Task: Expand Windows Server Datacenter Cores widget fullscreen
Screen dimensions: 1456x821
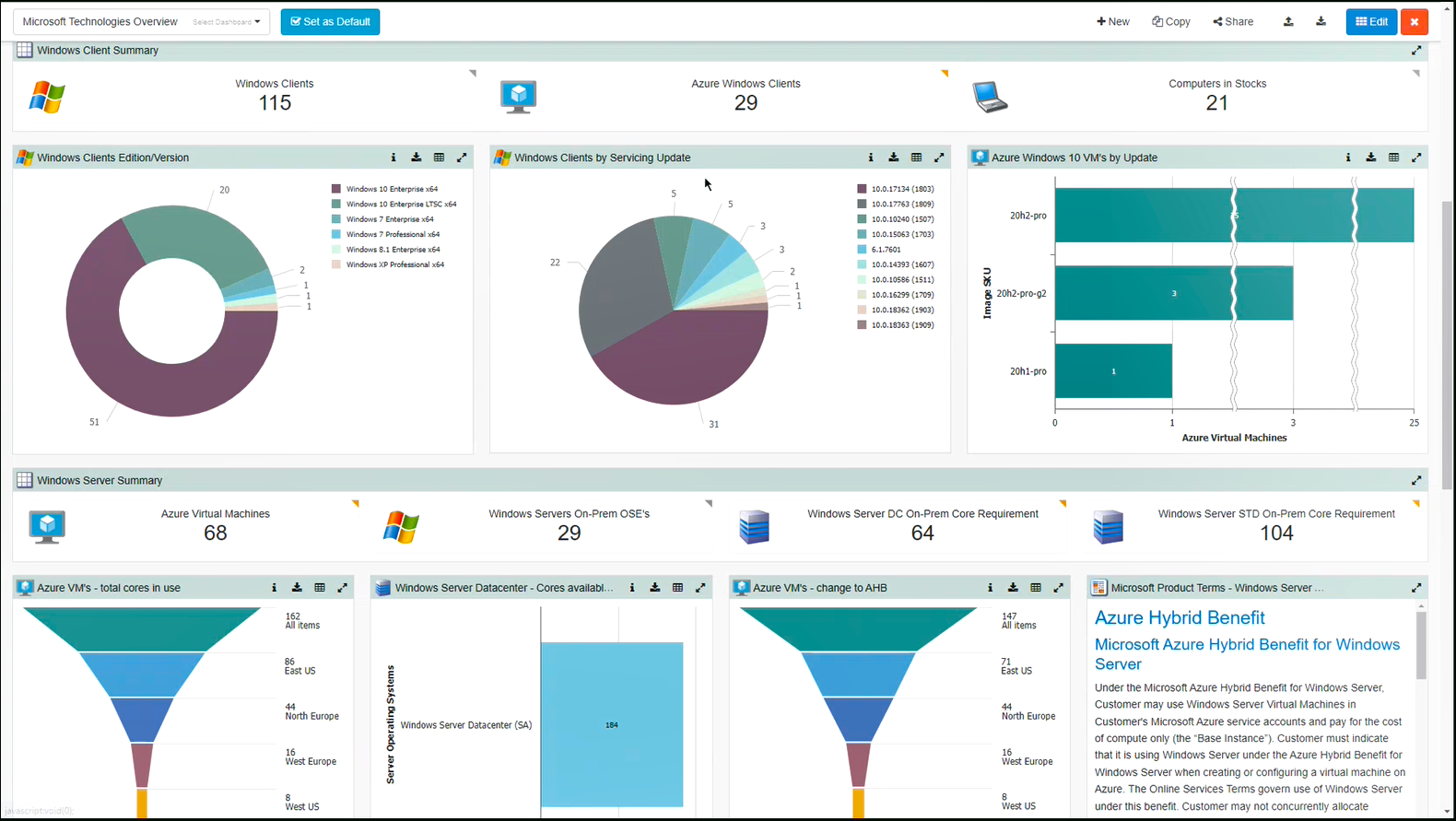Action: point(700,588)
